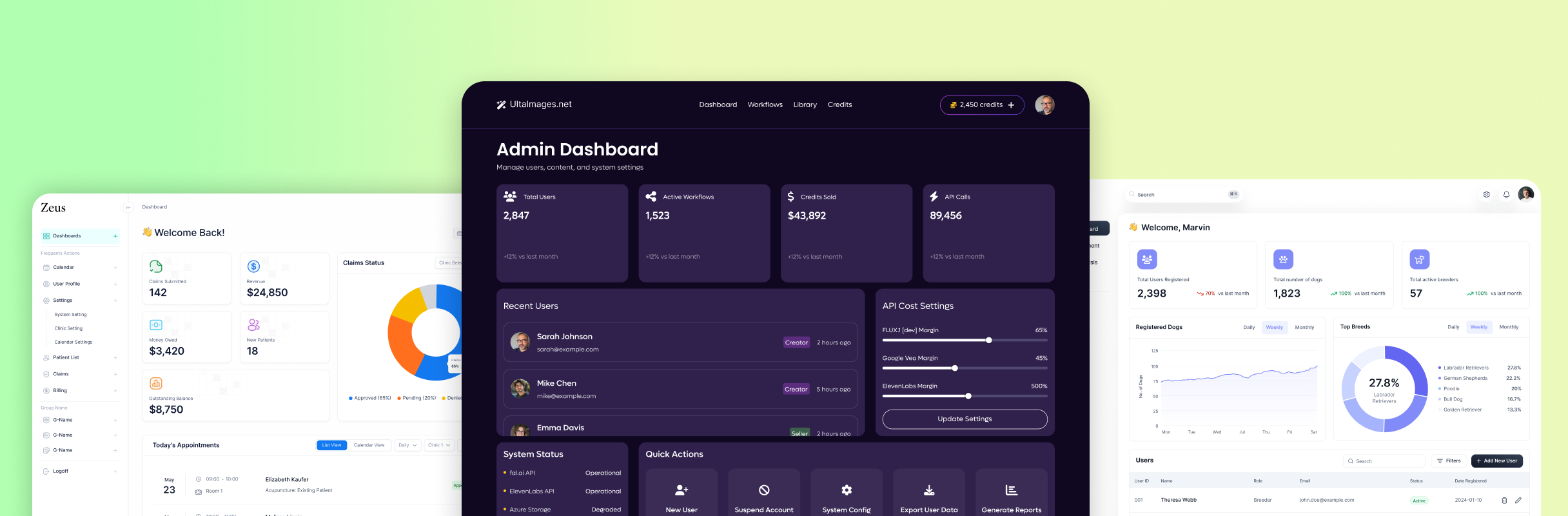Click the Export User Data download icon

tap(929, 490)
